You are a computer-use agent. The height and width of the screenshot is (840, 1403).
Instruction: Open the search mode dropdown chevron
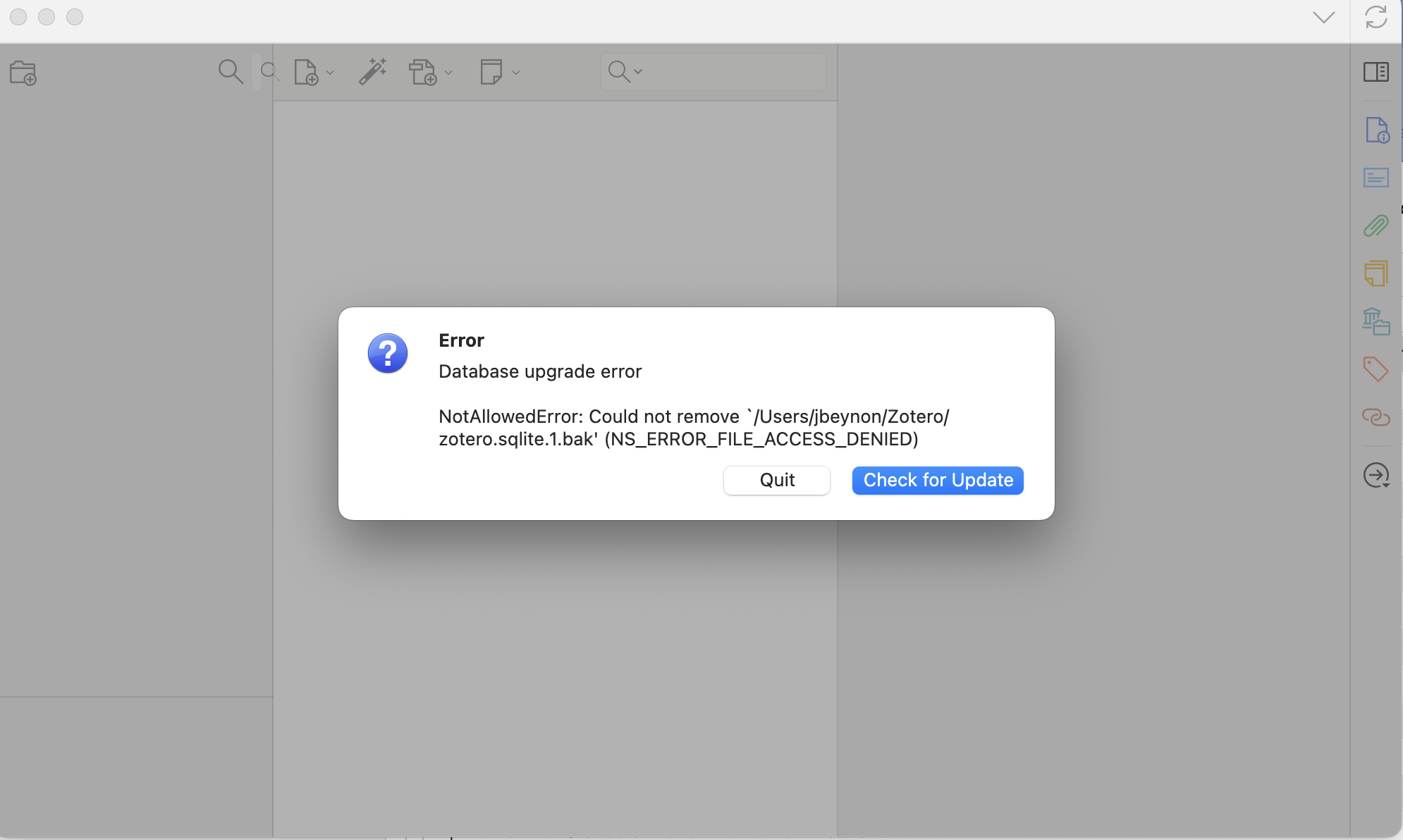pyautogui.click(x=638, y=72)
